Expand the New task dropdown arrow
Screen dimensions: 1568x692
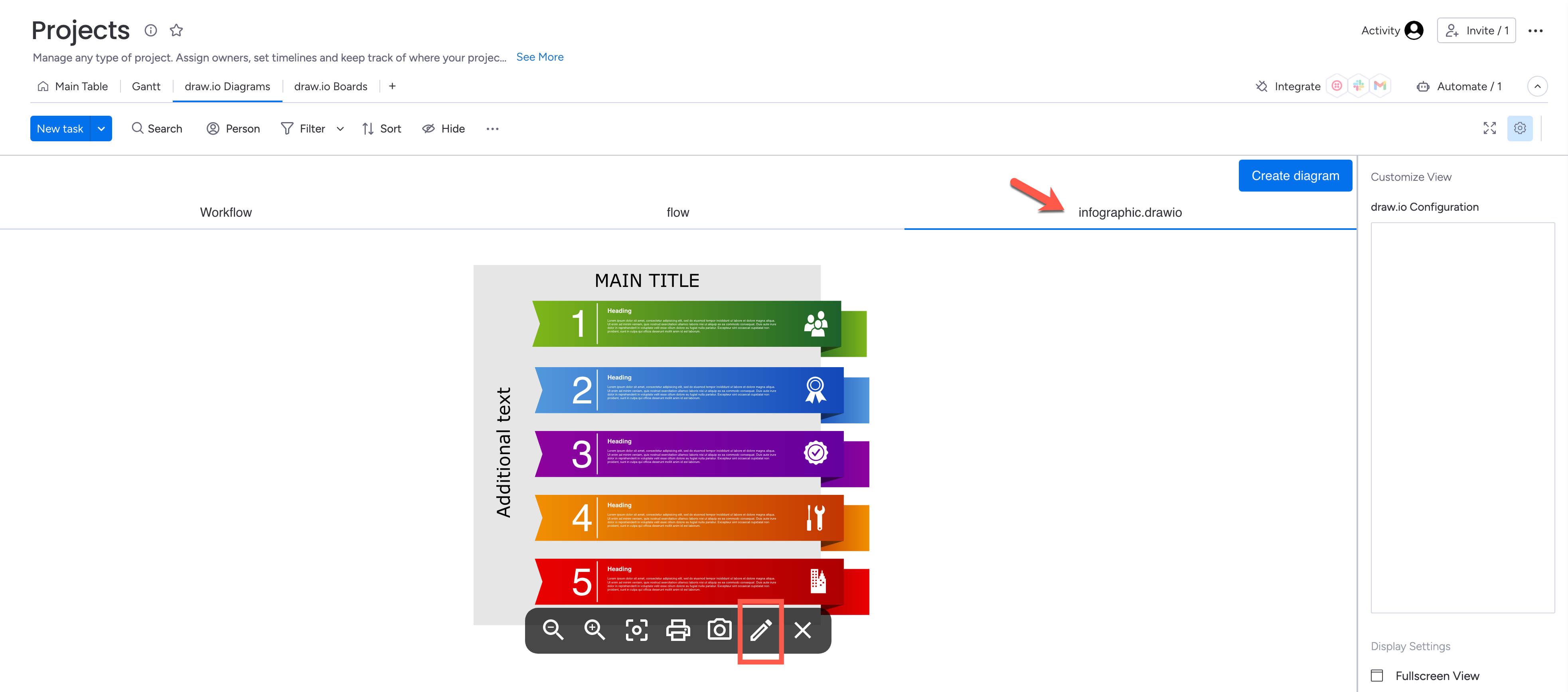point(101,128)
